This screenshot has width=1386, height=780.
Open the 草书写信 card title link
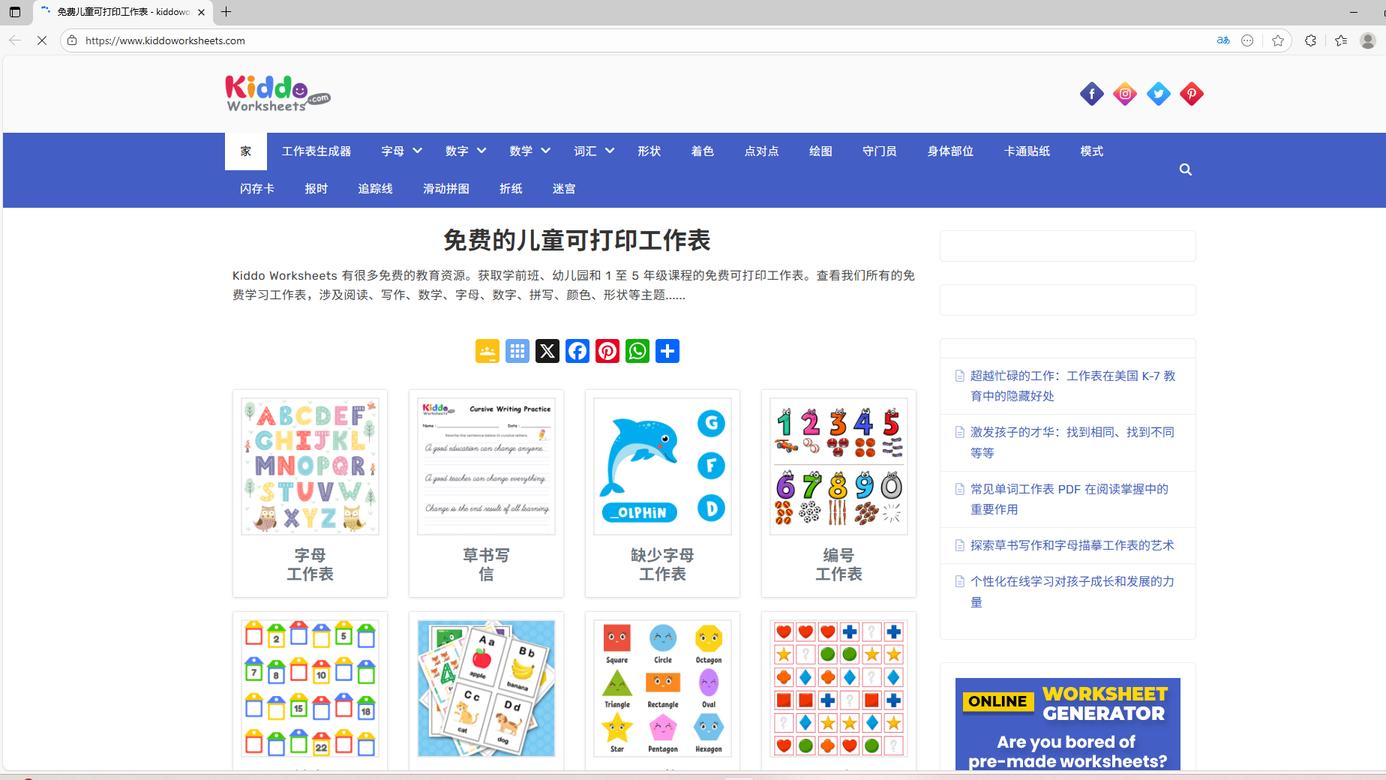click(x=486, y=564)
